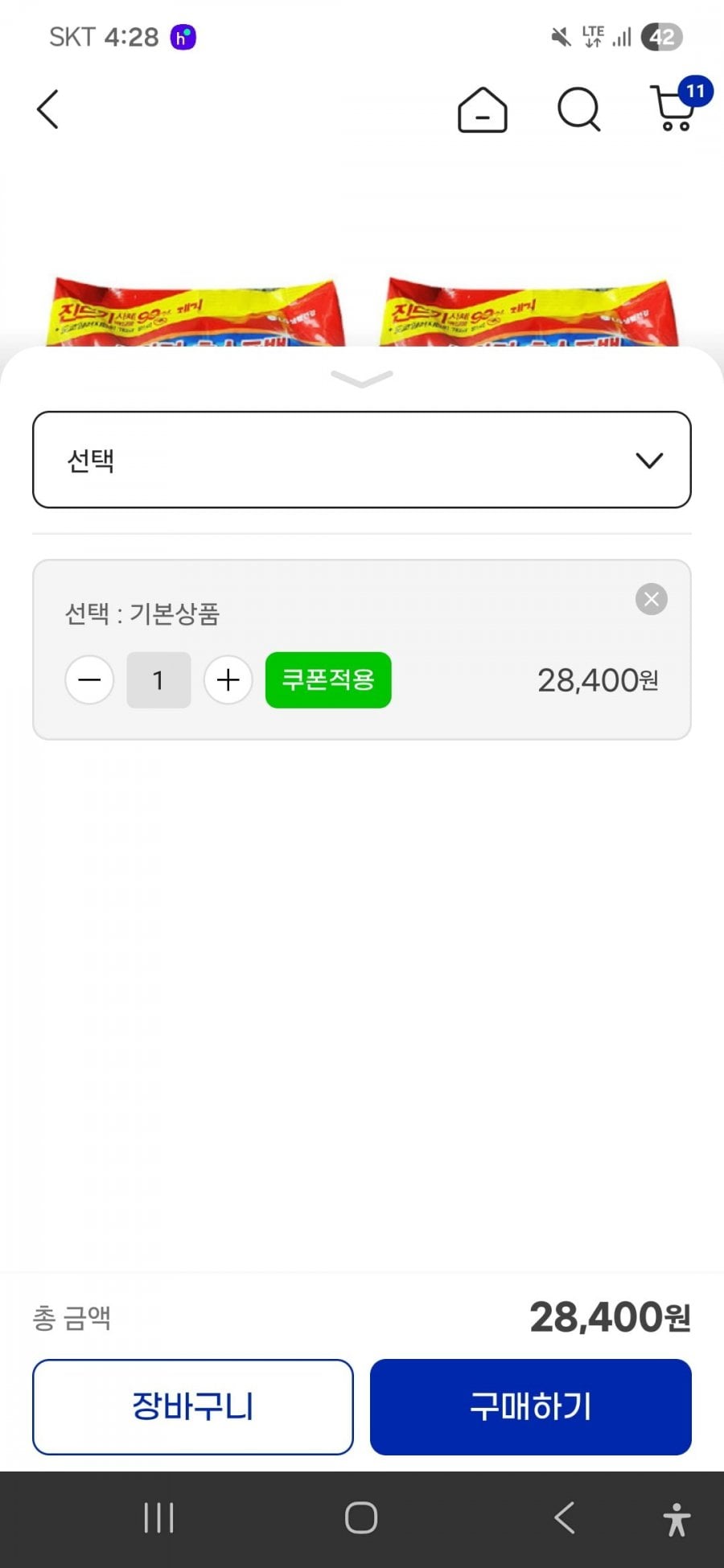Image resolution: width=724 pixels, height=1568 pixels.
Task: Tap the left product package image
Action: (197, 314)
